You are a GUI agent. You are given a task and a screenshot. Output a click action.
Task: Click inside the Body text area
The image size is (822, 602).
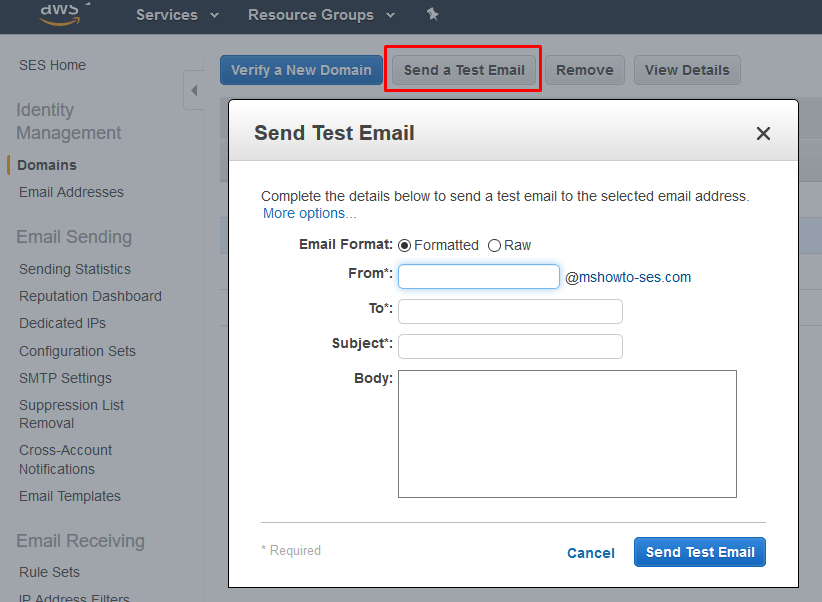567,433
